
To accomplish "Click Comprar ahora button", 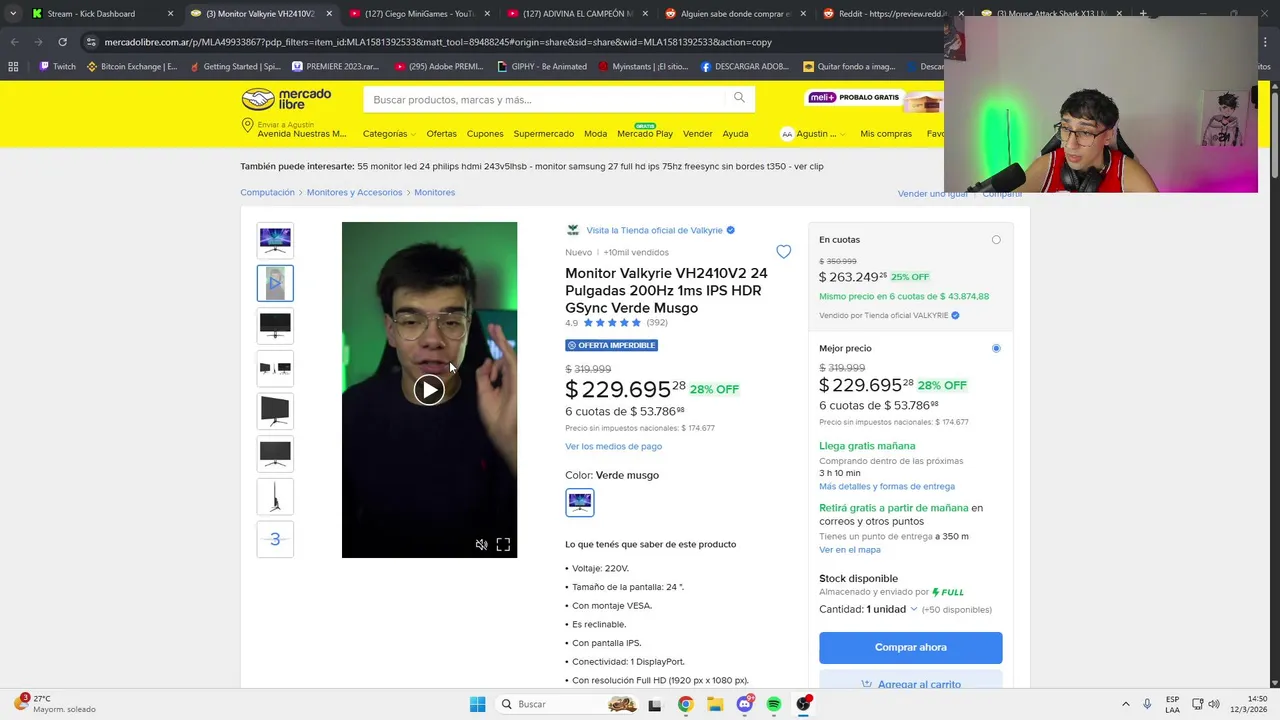I will point(910,647).
